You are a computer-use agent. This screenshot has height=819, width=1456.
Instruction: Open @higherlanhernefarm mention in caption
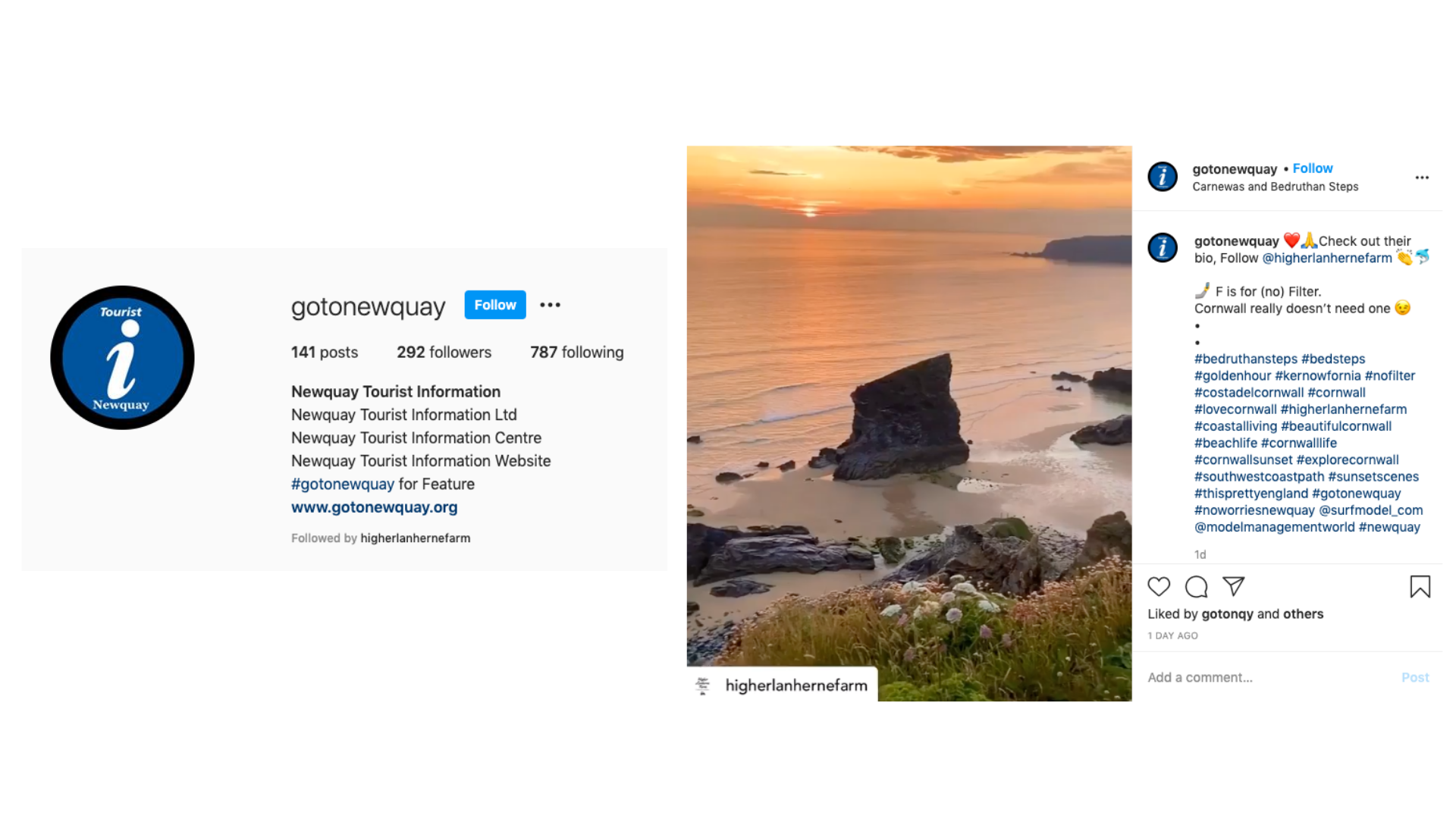tap(1326, 258)
